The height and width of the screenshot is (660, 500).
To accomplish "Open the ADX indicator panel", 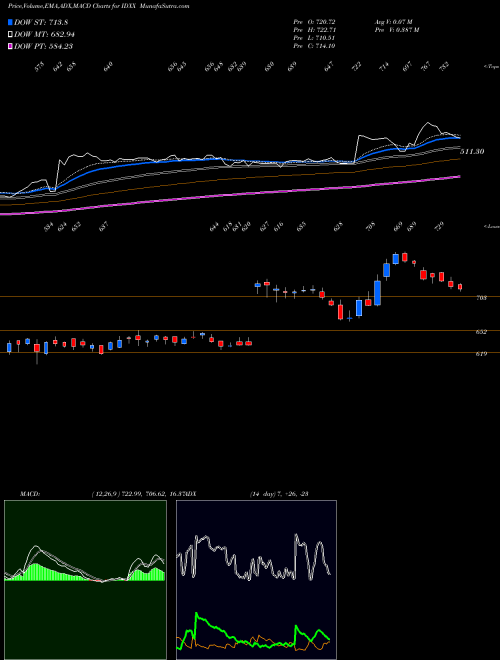I will pyautogui.click(x=256, y=580).
